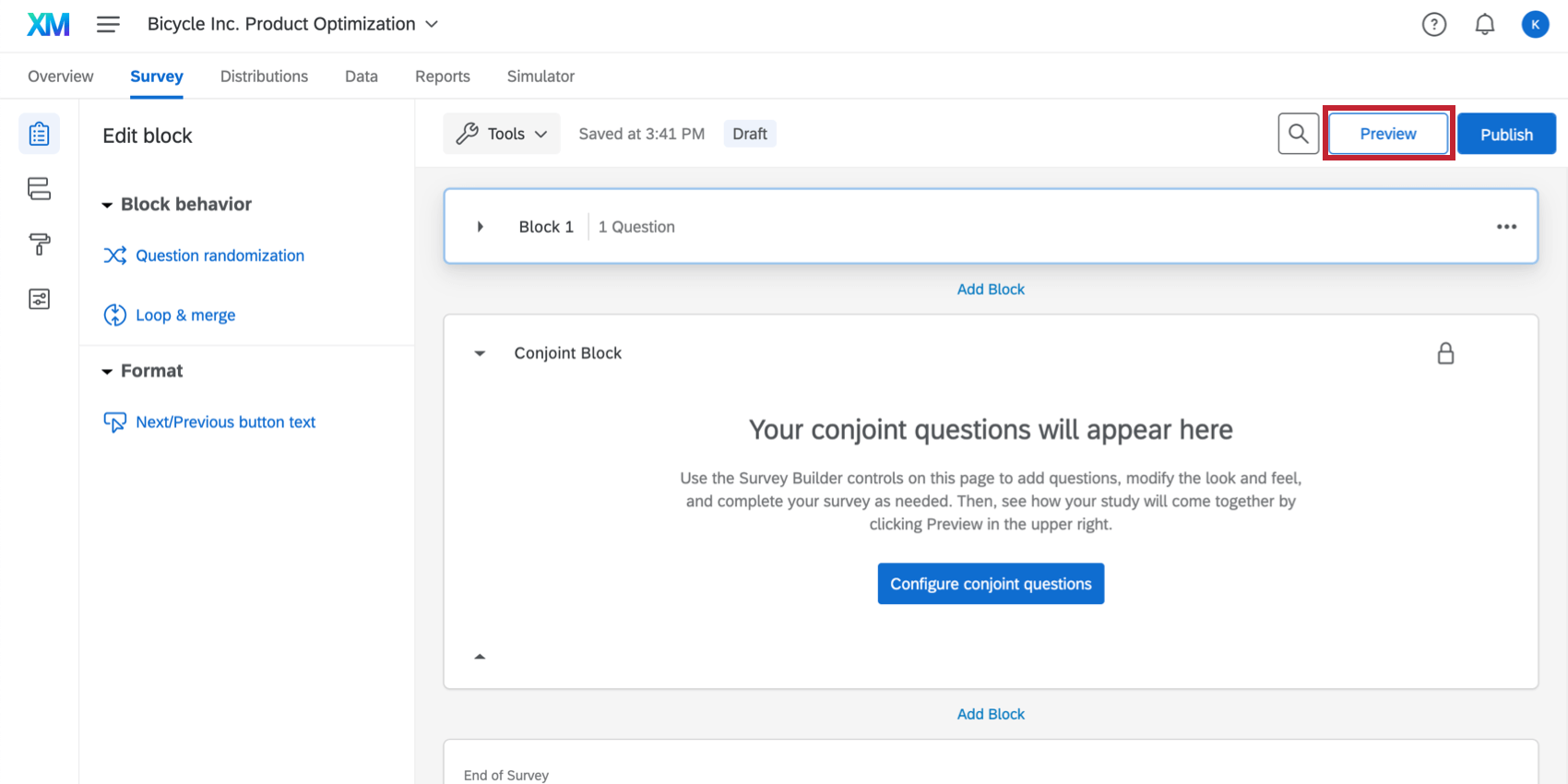This screenshot has width=1568, height=784.
Task: Open the user account avatar K
Action: pos(1535,25)
